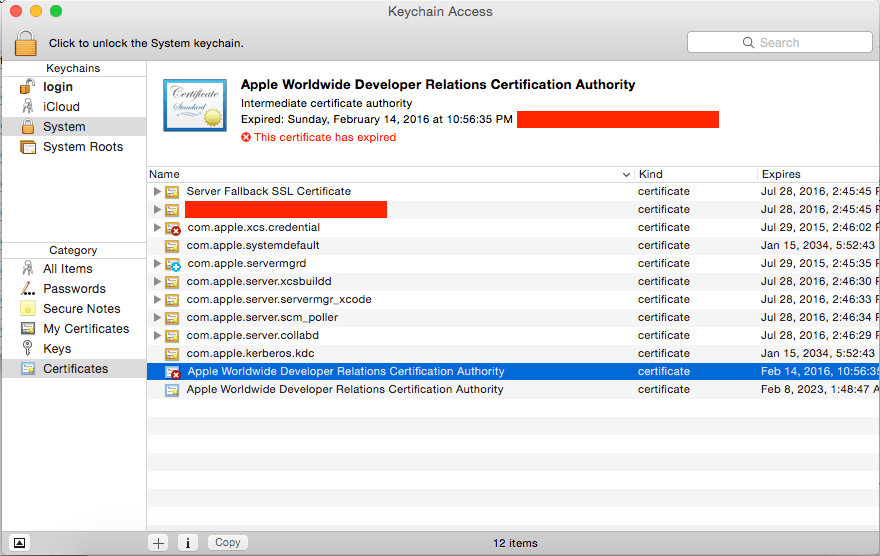Click "Click to unlock the System keychain." text
This screenshot has height=556, width=880.
pos(146,43)
